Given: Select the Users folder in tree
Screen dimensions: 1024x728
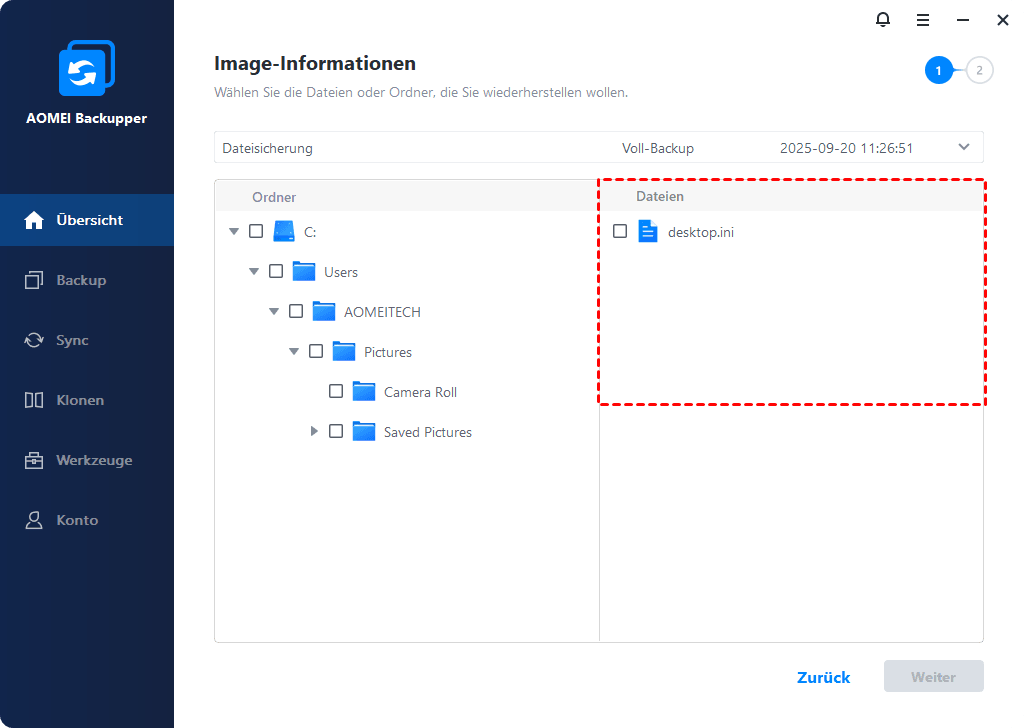Looking at the screenshot, I should (x=340, y=272).
